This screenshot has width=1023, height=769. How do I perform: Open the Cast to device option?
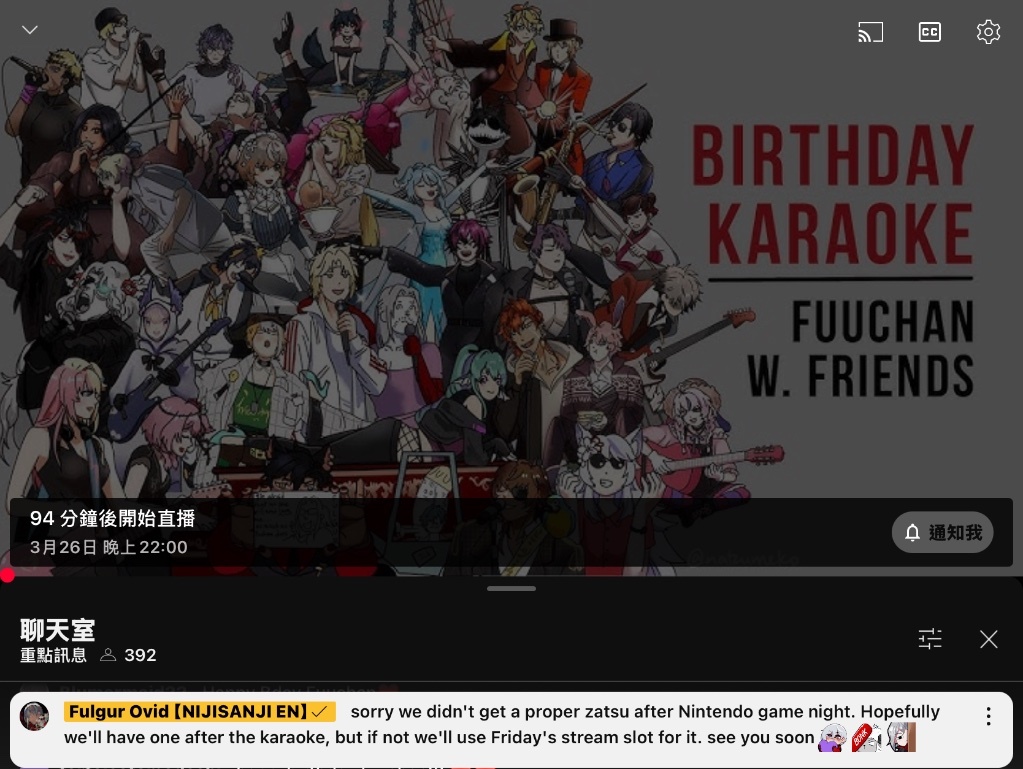[x=870, y=32]
